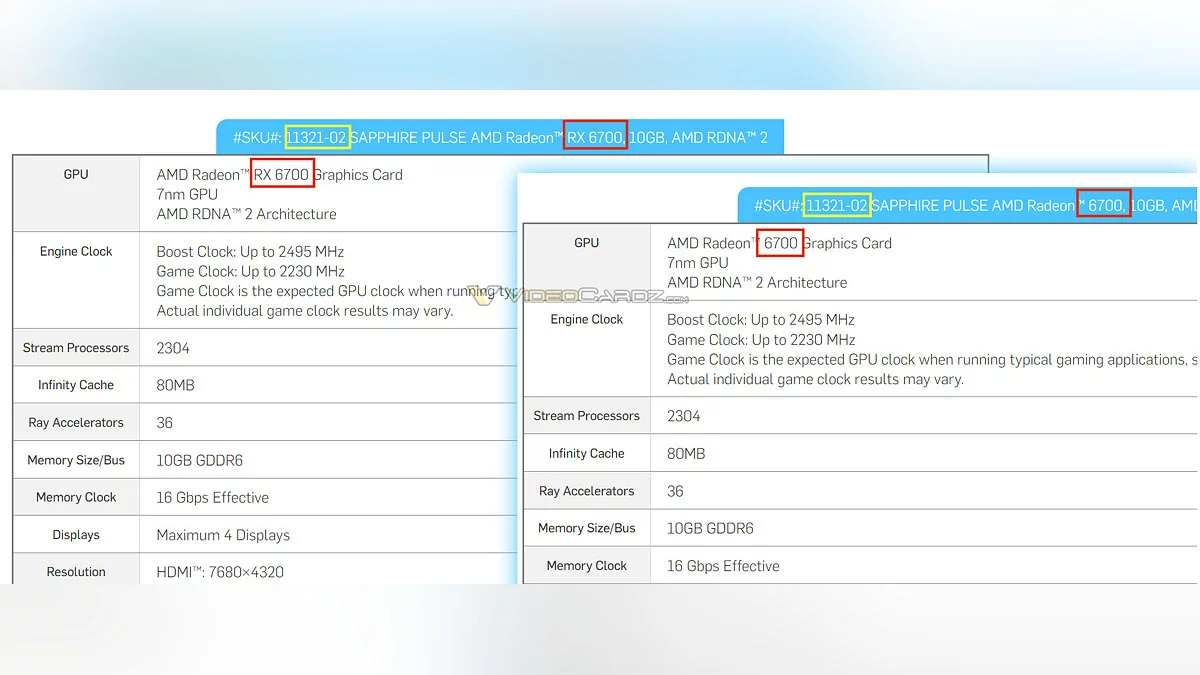Select '16 Gbps Effective' in back table
Image resolution: width=1200 pixels, height=675 pixels.
[213, 497]
